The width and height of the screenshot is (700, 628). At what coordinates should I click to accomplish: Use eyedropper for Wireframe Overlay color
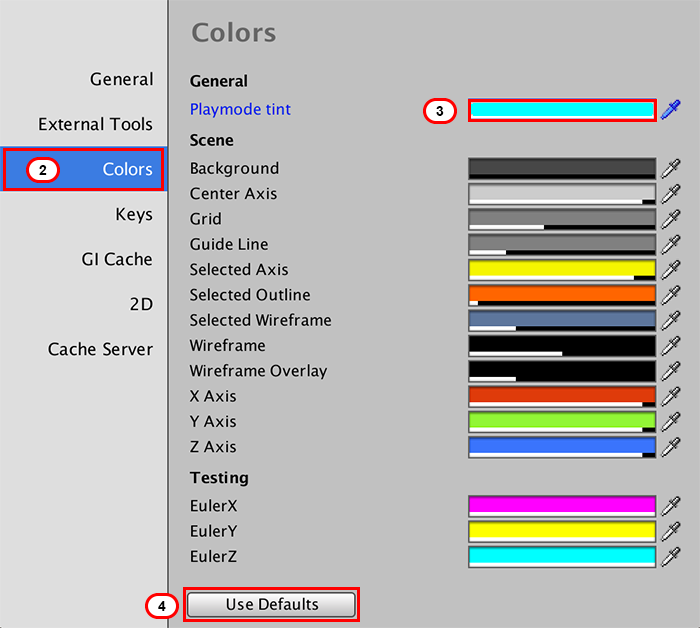[671, 371]
